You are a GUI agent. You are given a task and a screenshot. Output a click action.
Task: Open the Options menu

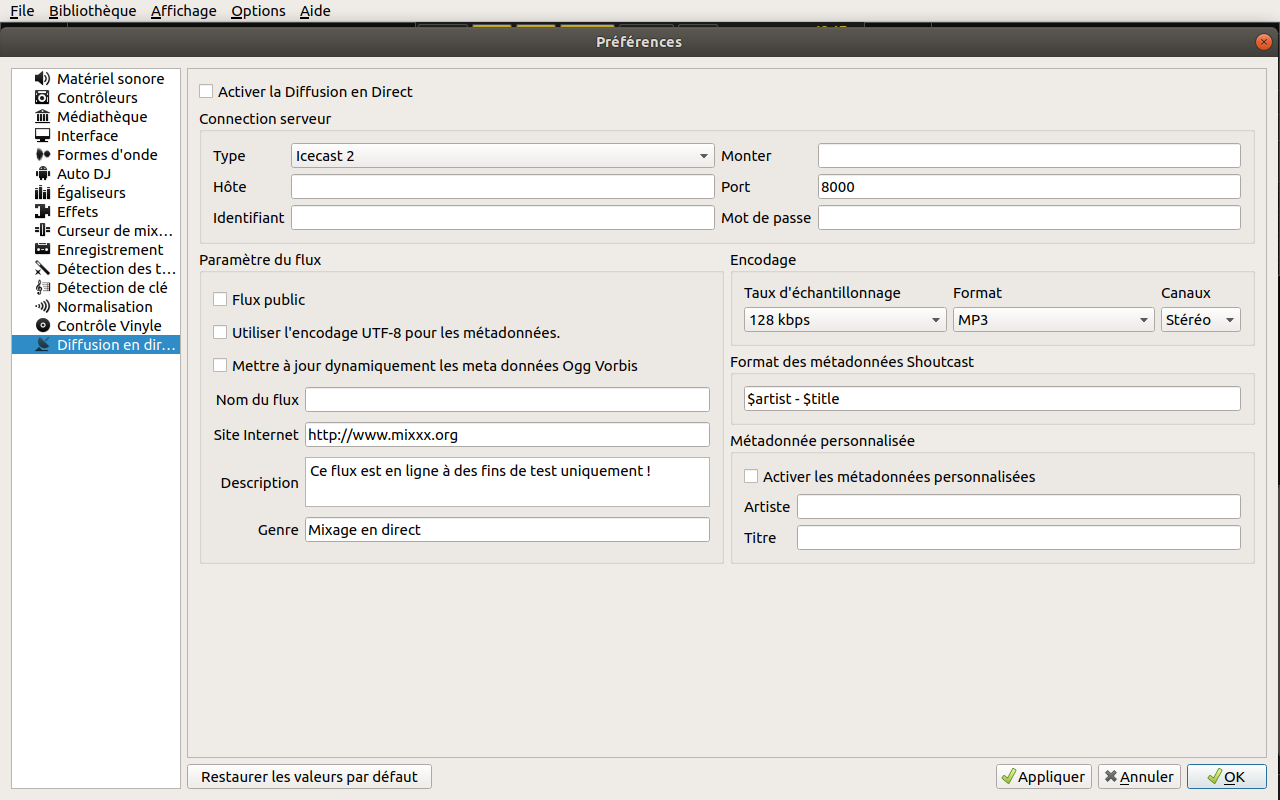[258, 11]
